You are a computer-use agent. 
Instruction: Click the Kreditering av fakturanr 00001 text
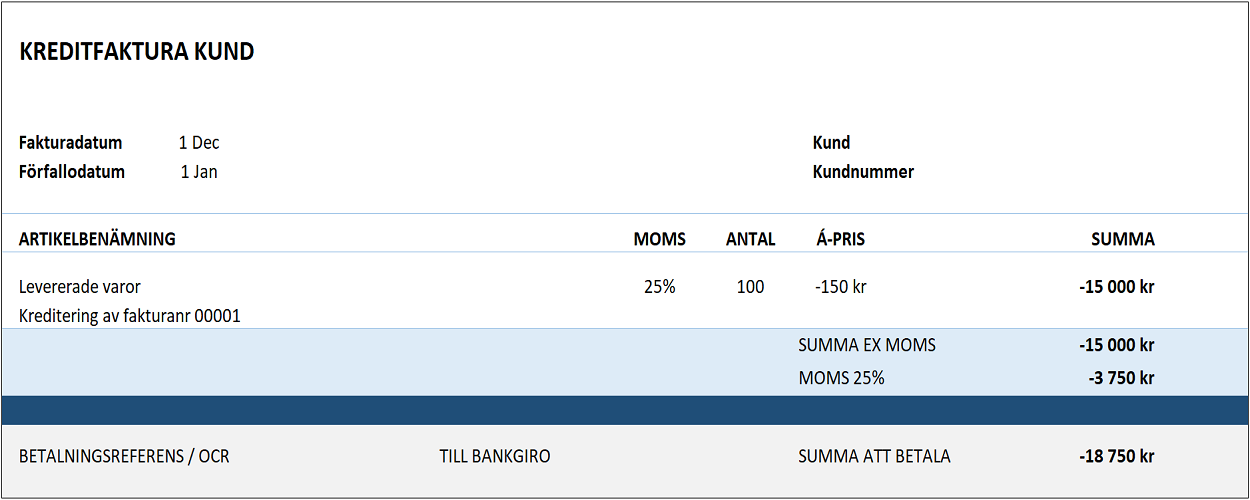click(130, 316)
